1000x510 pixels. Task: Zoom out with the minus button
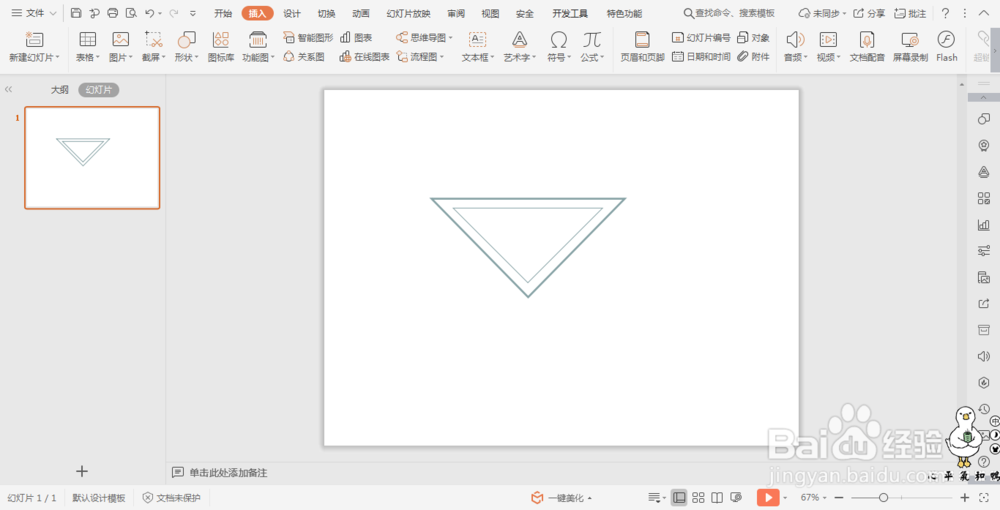(x=839, y=497)
